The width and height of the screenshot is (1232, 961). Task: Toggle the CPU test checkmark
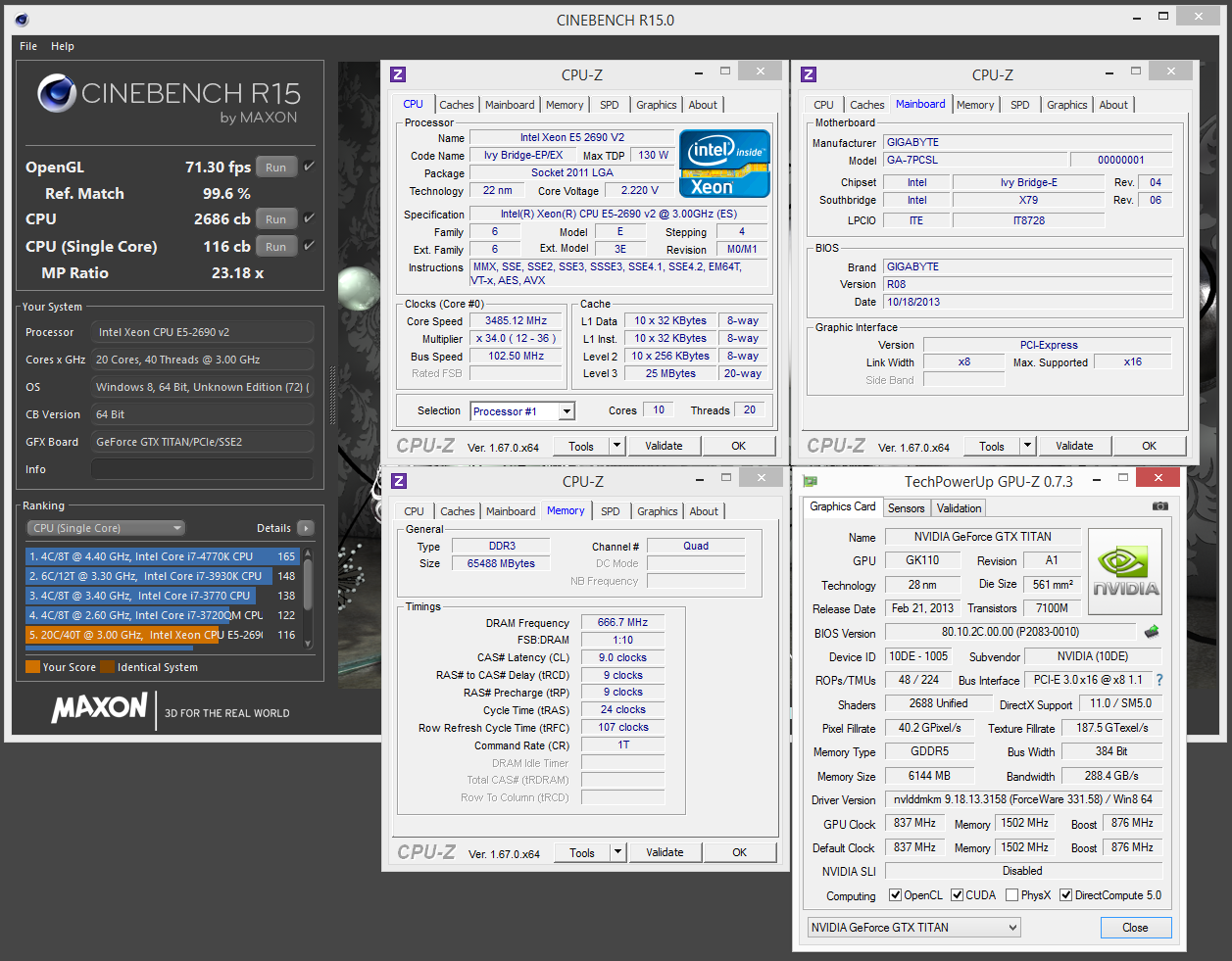309,218
